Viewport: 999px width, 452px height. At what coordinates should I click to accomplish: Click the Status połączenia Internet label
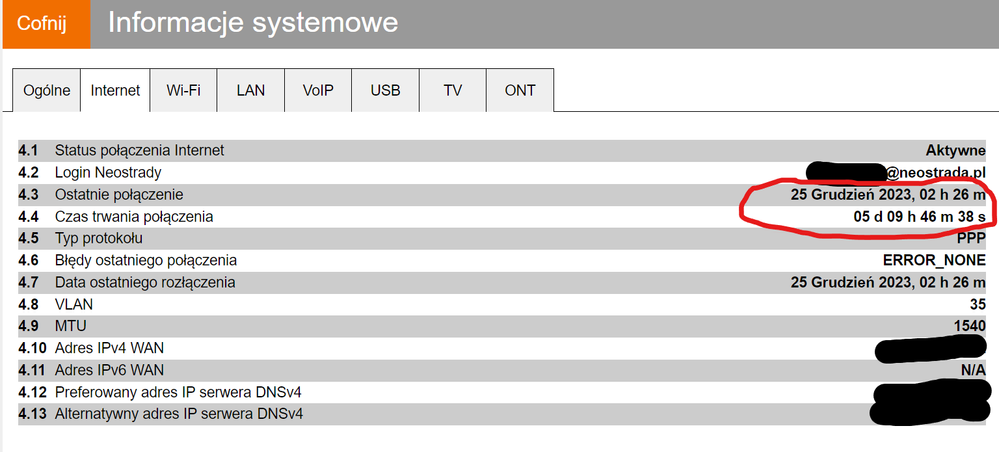click(x=139, y=150)
